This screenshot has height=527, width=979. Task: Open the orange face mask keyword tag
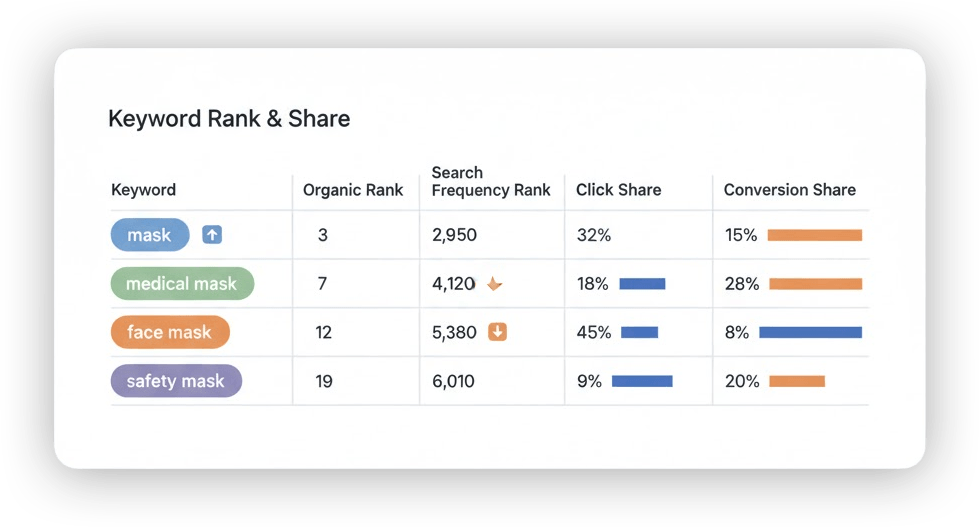170,332
